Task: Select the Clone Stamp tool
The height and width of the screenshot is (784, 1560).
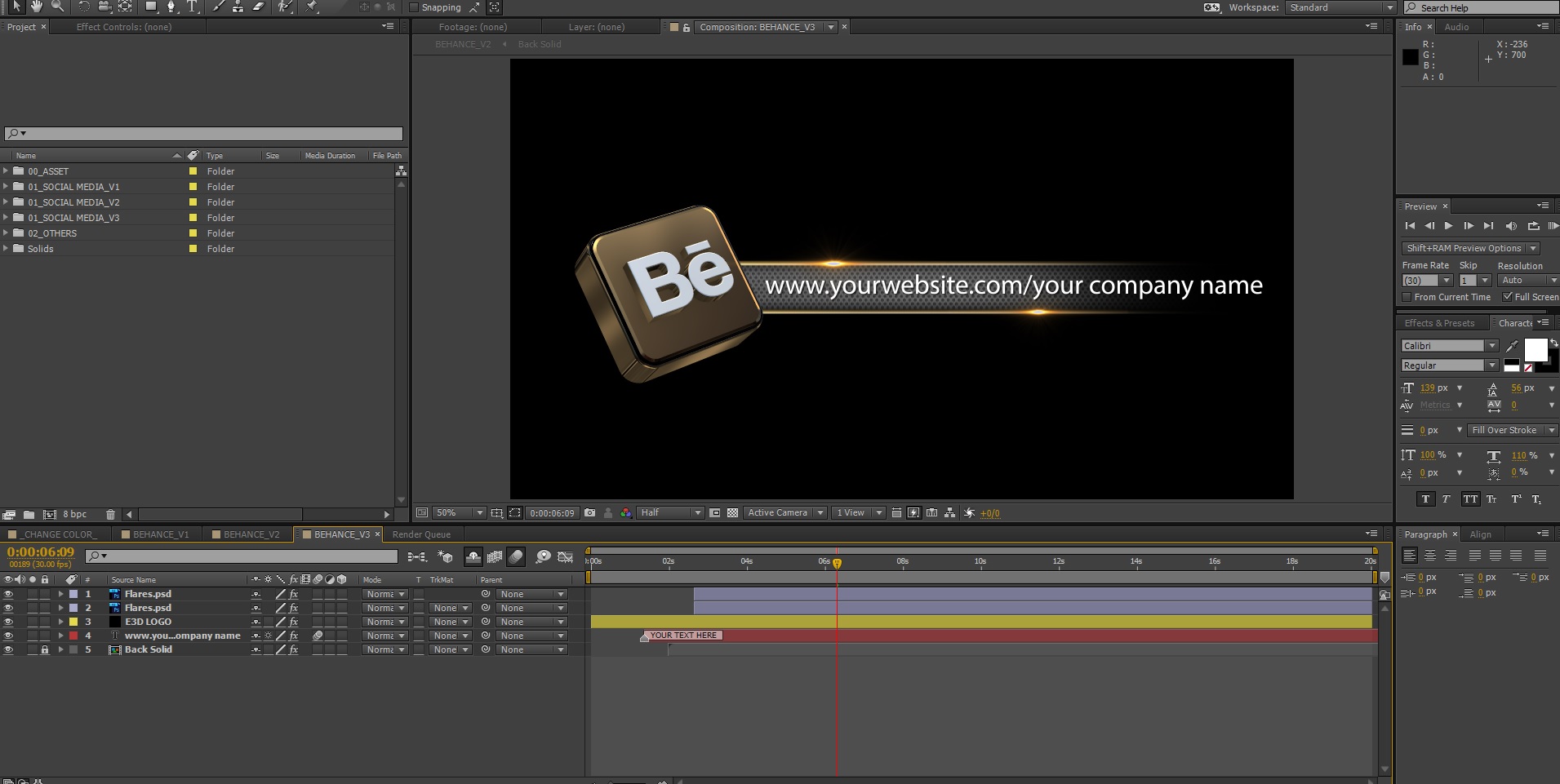Action: click(238, 7)
